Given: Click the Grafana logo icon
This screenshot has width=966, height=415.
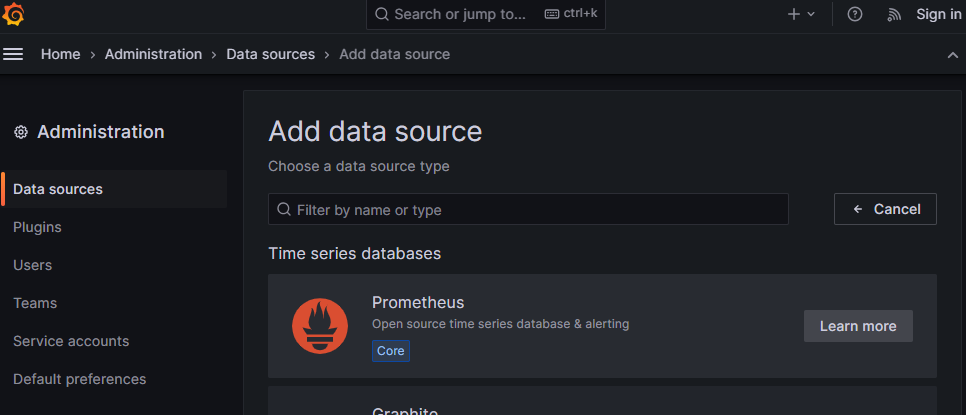Looking at the screenshot, I should pos(13,14).
